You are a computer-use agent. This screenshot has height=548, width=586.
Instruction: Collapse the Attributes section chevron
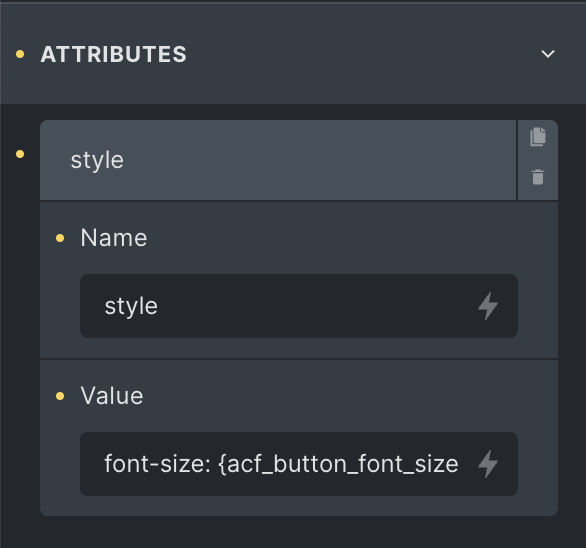pos(548,54)
